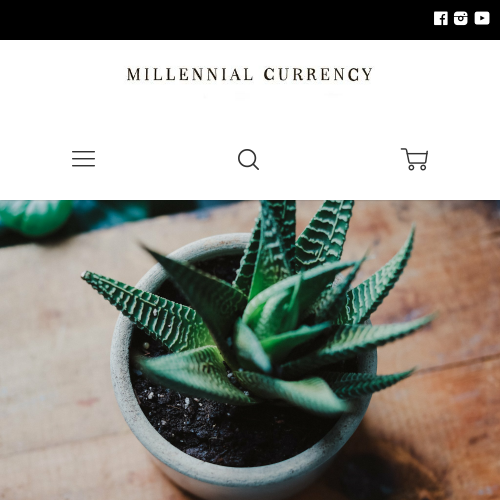
Task: Launch site search from header
Action: [249, 159]
